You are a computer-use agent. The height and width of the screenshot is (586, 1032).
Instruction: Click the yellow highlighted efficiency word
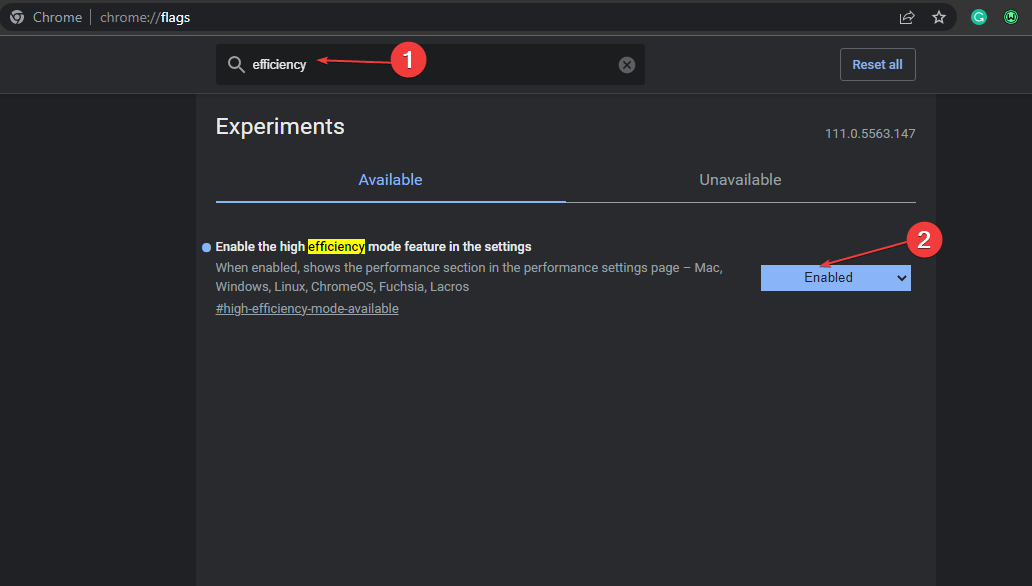(x=336, y=247)
